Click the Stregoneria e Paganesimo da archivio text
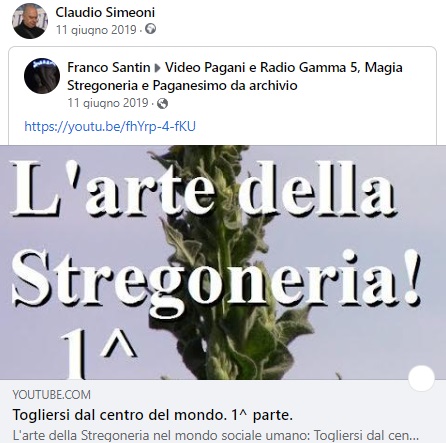Viewport: 446px width, 443px height. 182,86
